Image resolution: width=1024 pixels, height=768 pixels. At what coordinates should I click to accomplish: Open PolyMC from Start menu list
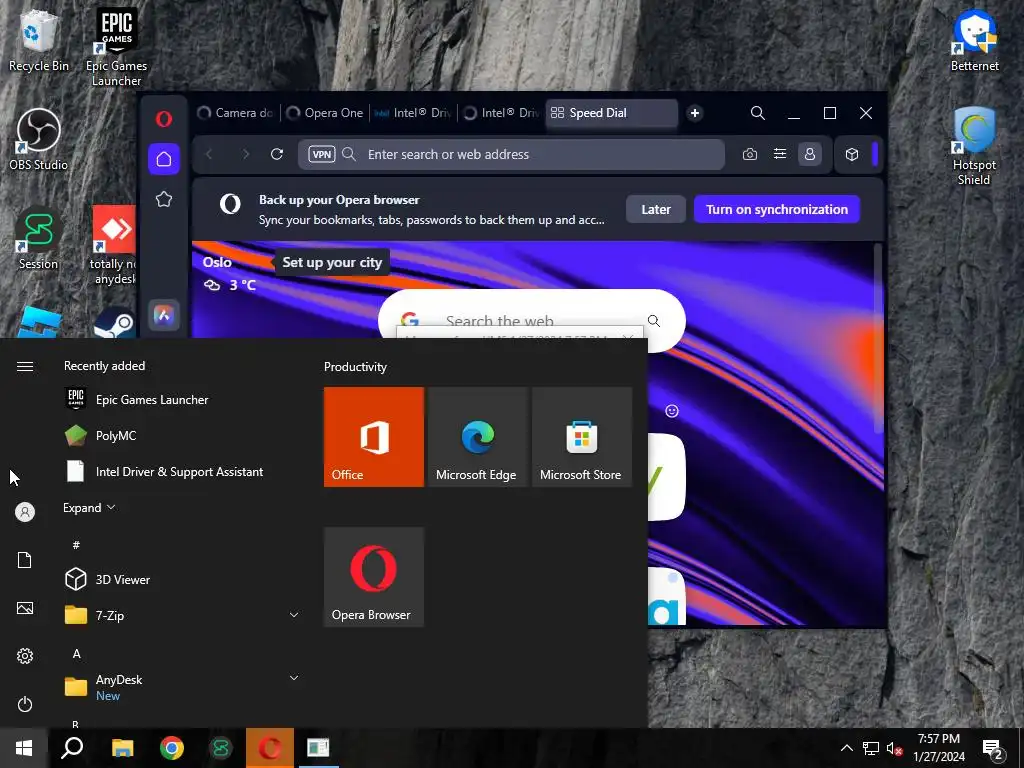click(x=182, y=436)
